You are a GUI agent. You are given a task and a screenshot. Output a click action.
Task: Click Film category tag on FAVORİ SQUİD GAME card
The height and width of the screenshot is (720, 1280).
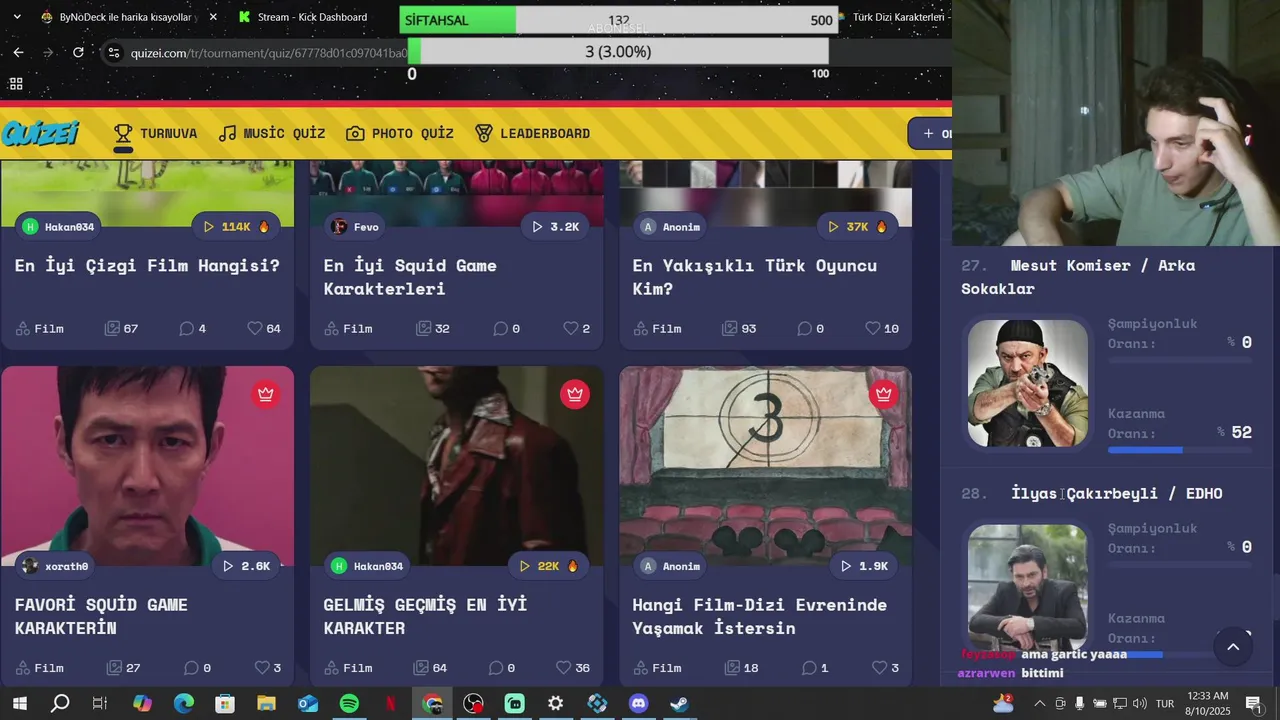tap(39, 667)
